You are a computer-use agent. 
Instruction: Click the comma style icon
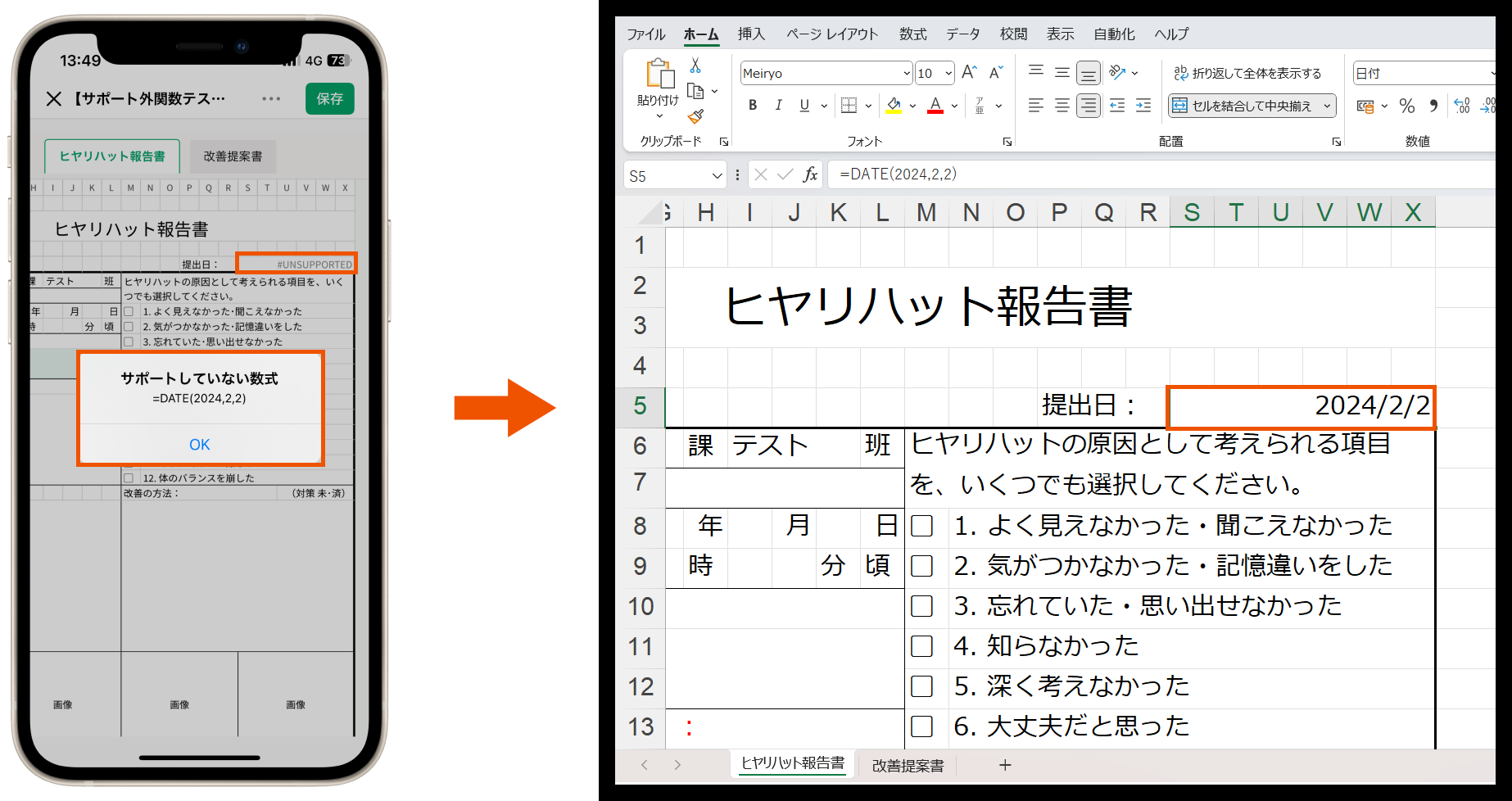(x=1433, y=105)
